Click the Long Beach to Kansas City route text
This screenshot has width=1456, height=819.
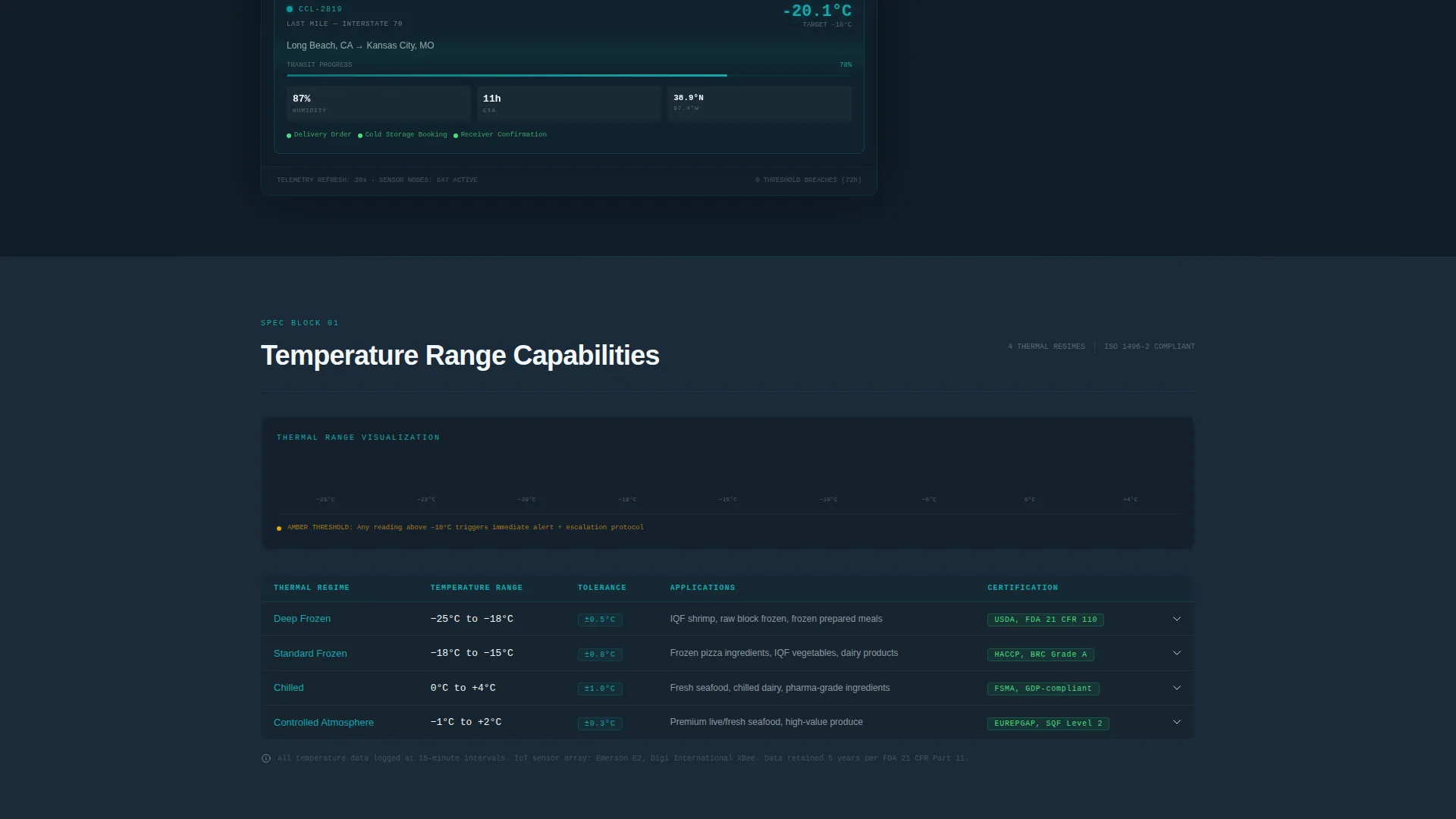(x=360, y=45)
